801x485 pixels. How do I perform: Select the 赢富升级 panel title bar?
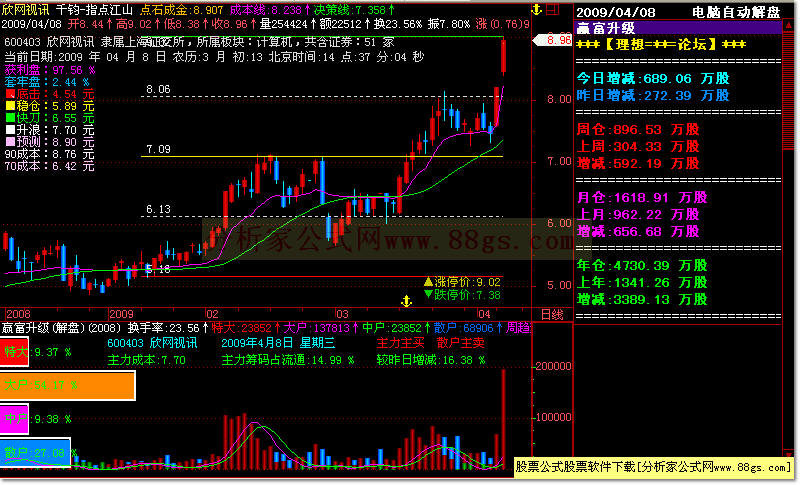679,28
